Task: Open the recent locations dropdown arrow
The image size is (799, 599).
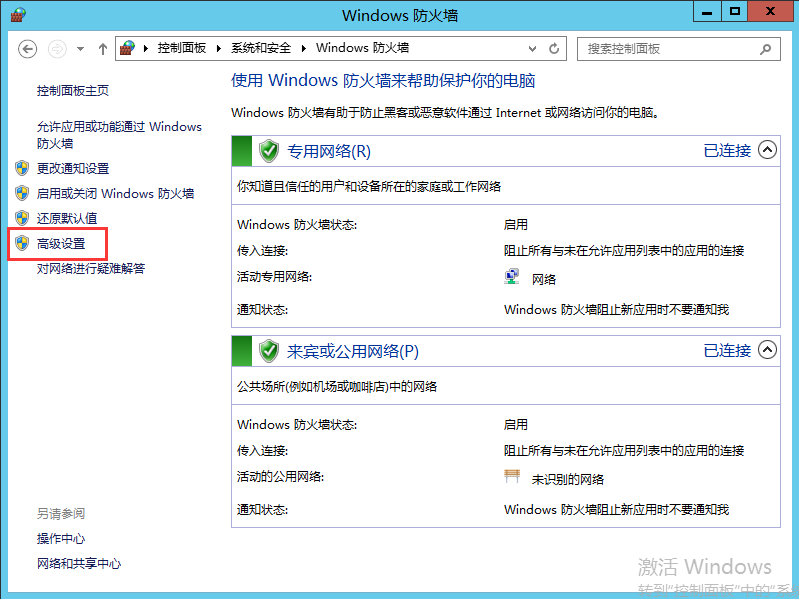Action: [81, 49]
